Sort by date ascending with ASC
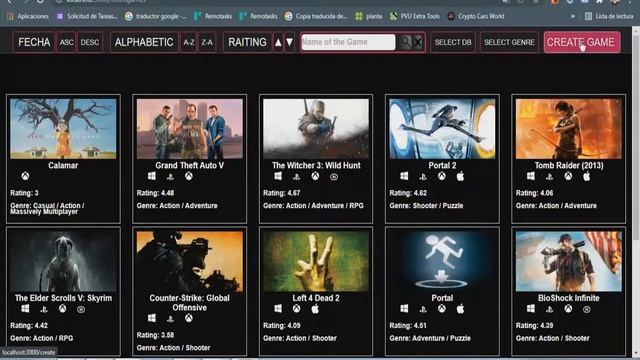The image size is (640, 360). point(67,42)
